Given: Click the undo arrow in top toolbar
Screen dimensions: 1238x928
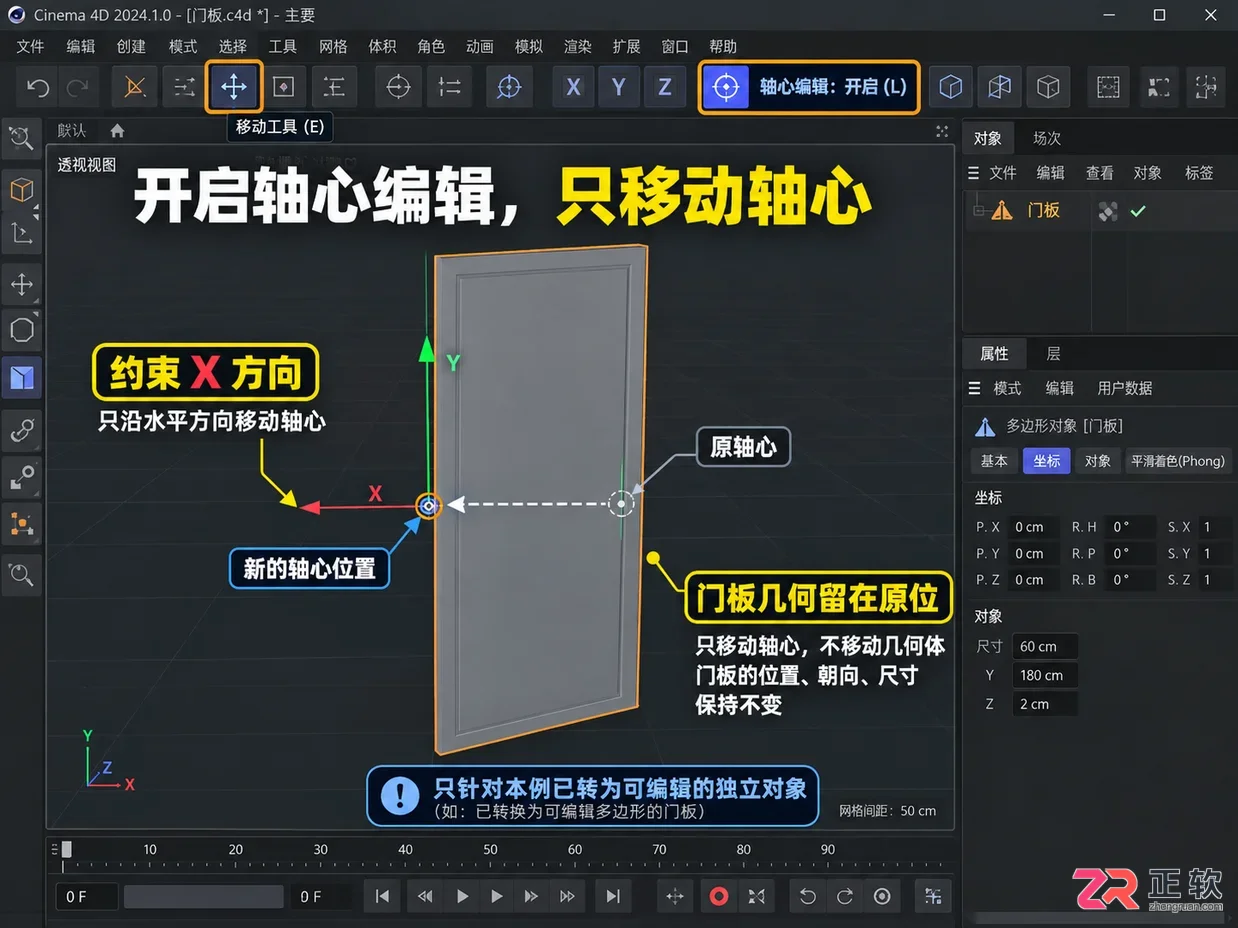Looking at the screenshot, I should point(38,87).
